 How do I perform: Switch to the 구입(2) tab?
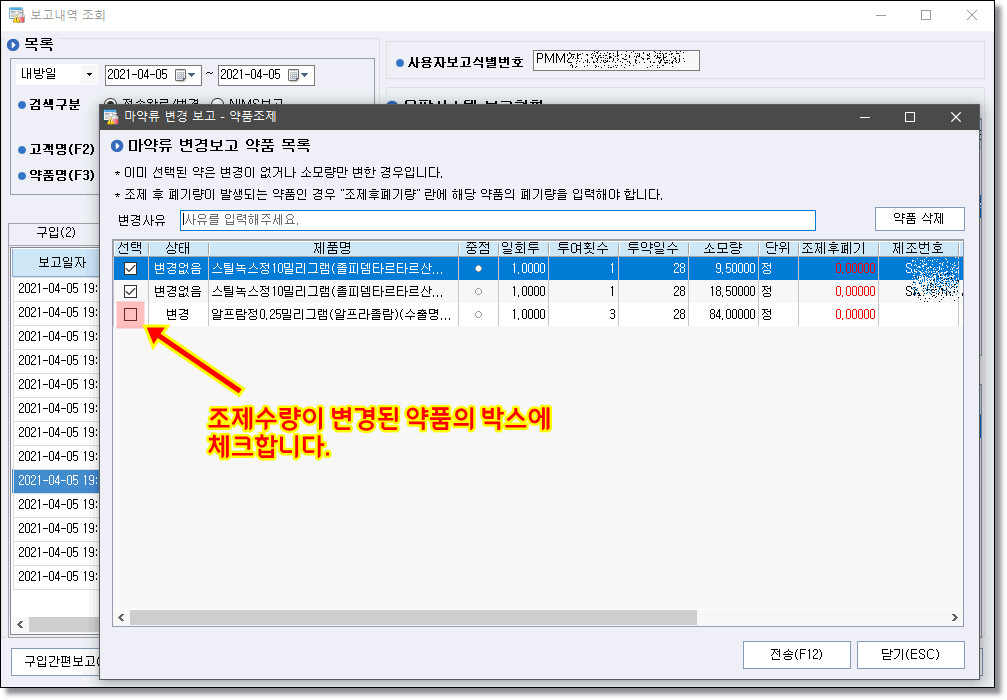click(x=56, y=232)
